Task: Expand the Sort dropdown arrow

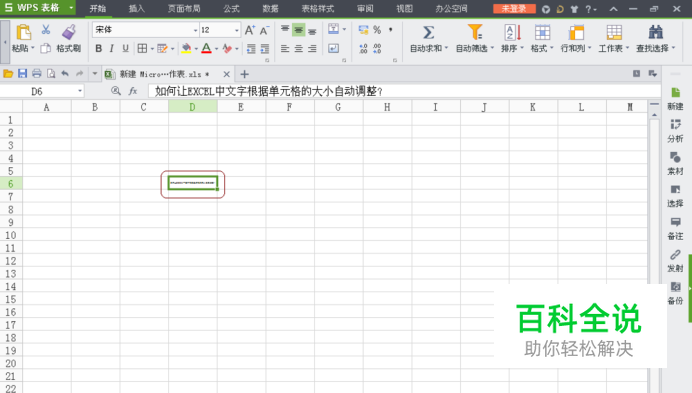Action: click(x=522, y=48)
